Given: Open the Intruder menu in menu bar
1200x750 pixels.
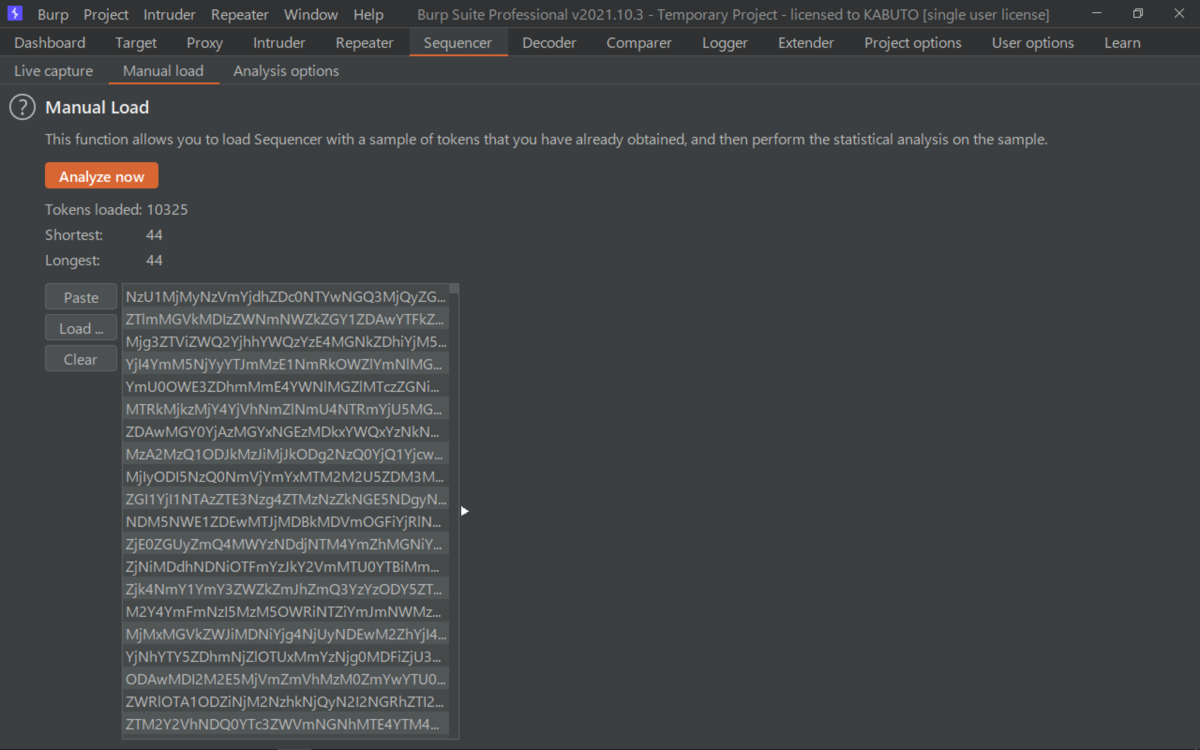Looking at the screenshot, I should pyautogui.click(x=170, y=14).
